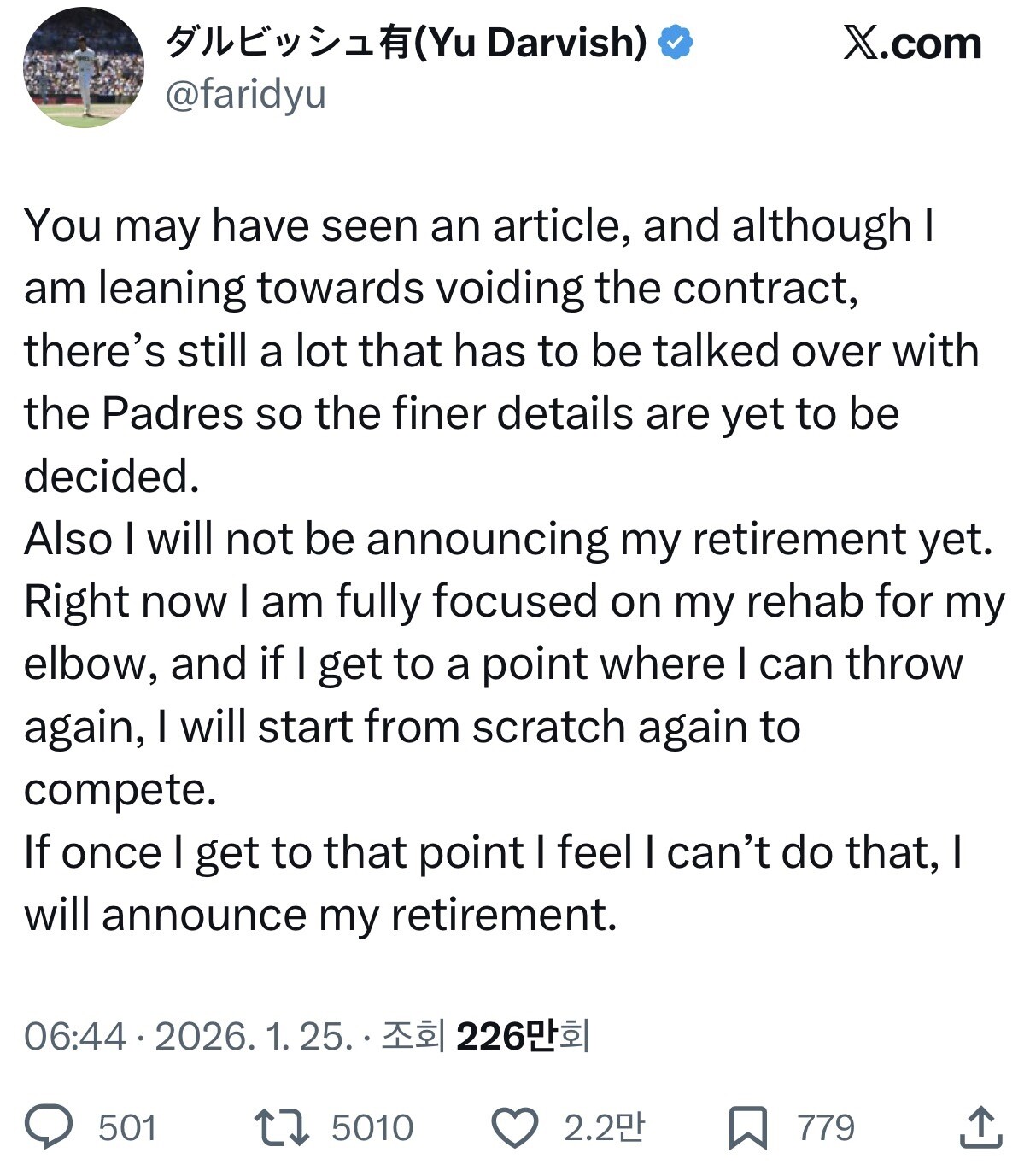The width and height of the screenshot is (1030, 1176).
Task: Click the display name ダルビッシュ有(Yu Darvish)
Action: (x=406, y=43)
